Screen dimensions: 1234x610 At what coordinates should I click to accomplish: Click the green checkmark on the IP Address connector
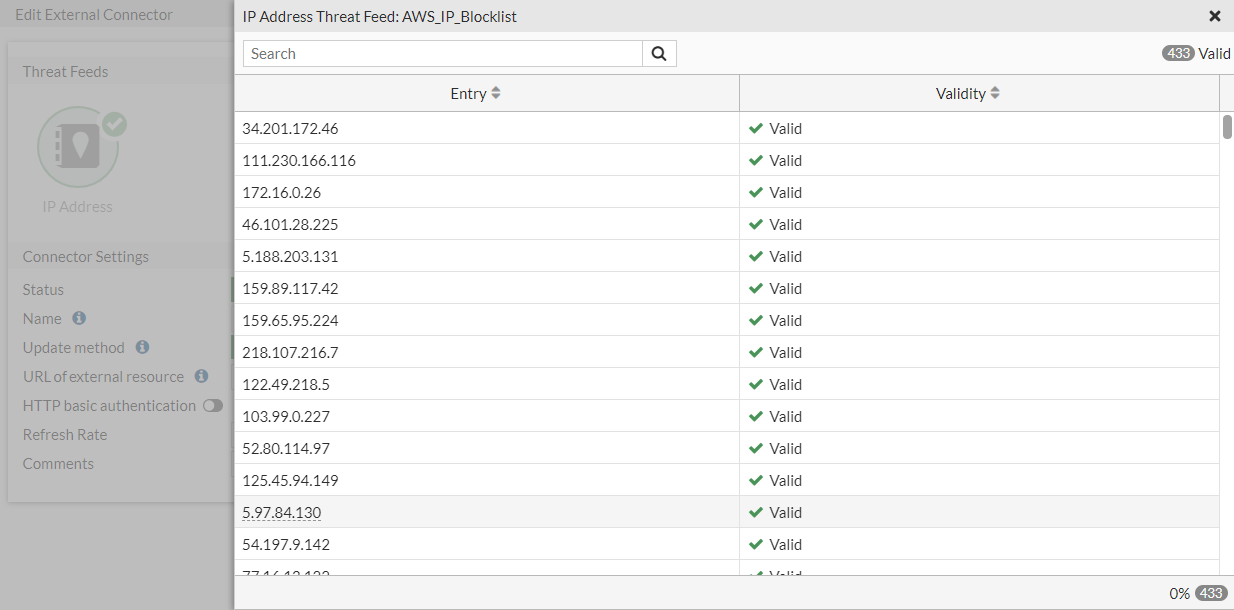[114, 123]
